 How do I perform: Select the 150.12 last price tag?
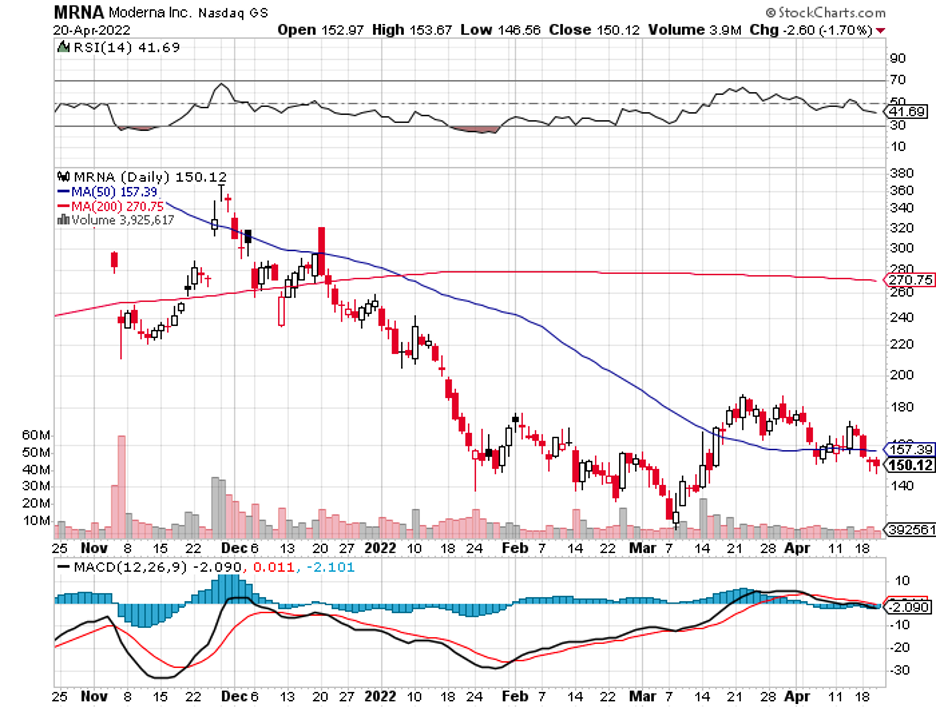click(910, 465)
